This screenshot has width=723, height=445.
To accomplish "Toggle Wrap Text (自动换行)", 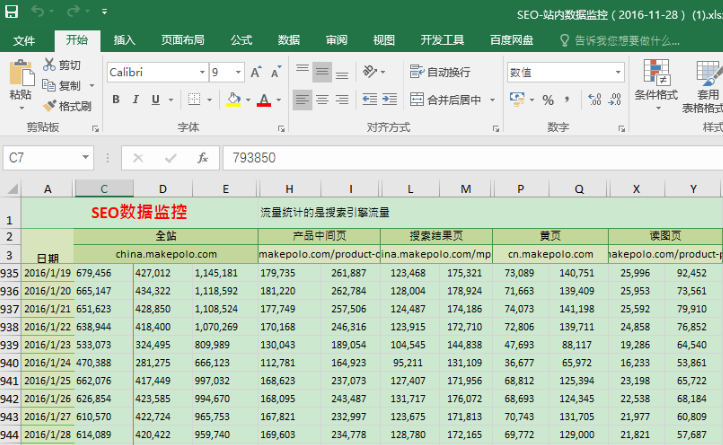I will (440, 72).
